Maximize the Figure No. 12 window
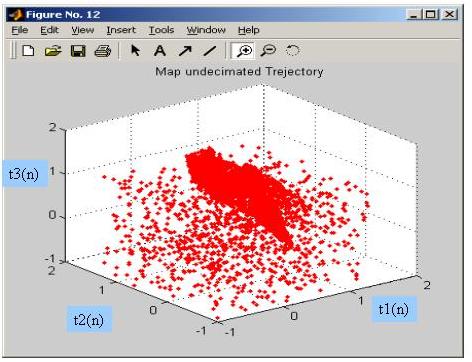472x362 pixels. point(431,14)
